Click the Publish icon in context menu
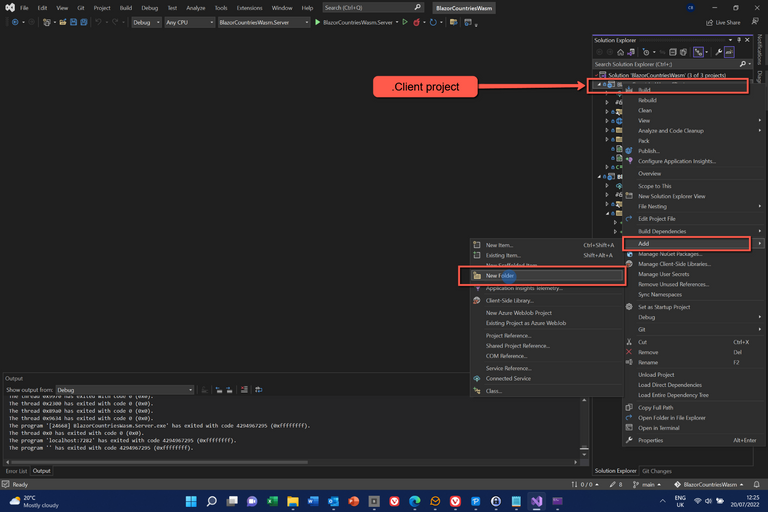This screenshot has width=768, height=512. pyautogui.click(x=629, y=151)
